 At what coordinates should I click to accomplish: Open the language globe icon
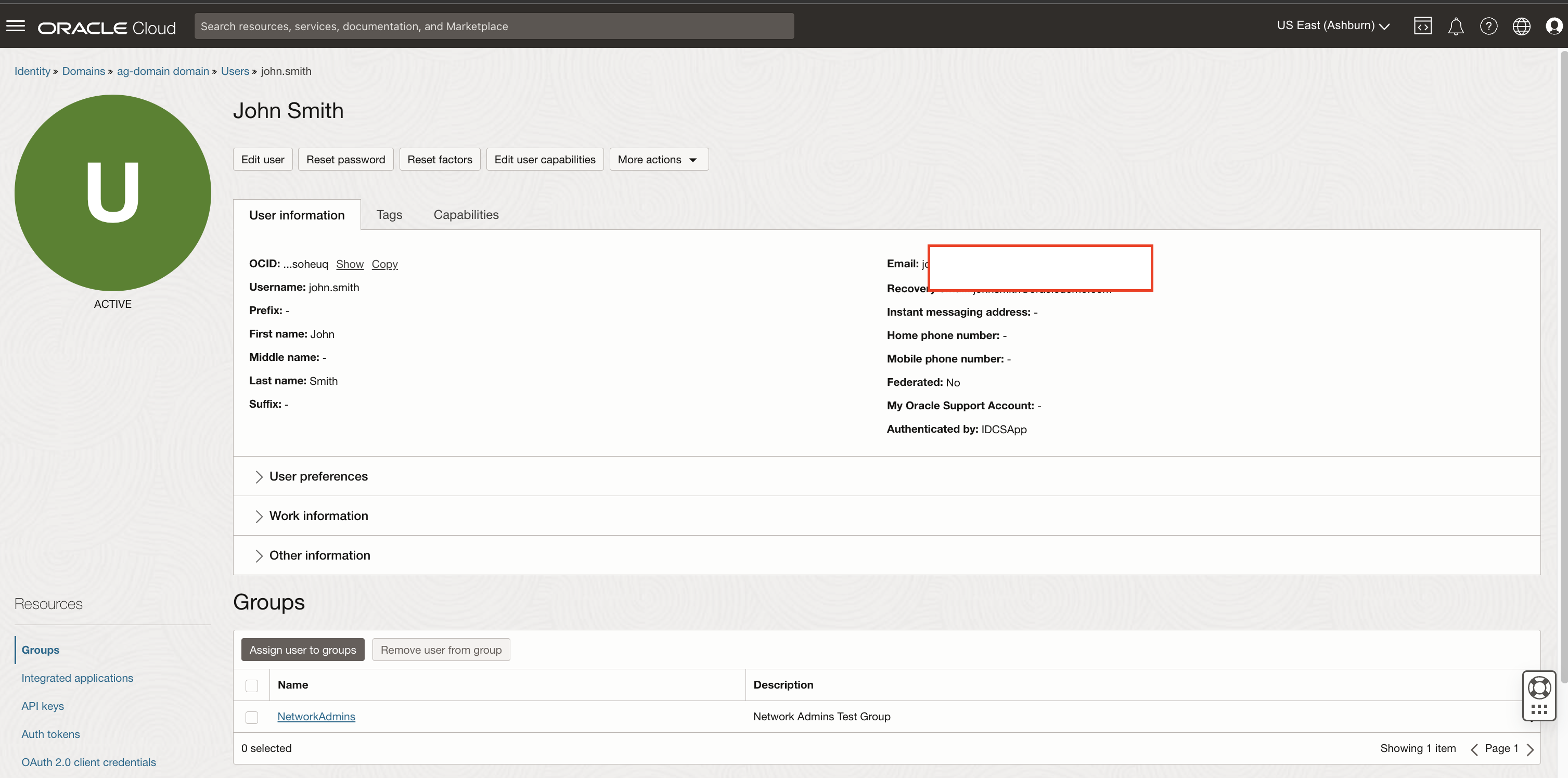click(1521, 25)
